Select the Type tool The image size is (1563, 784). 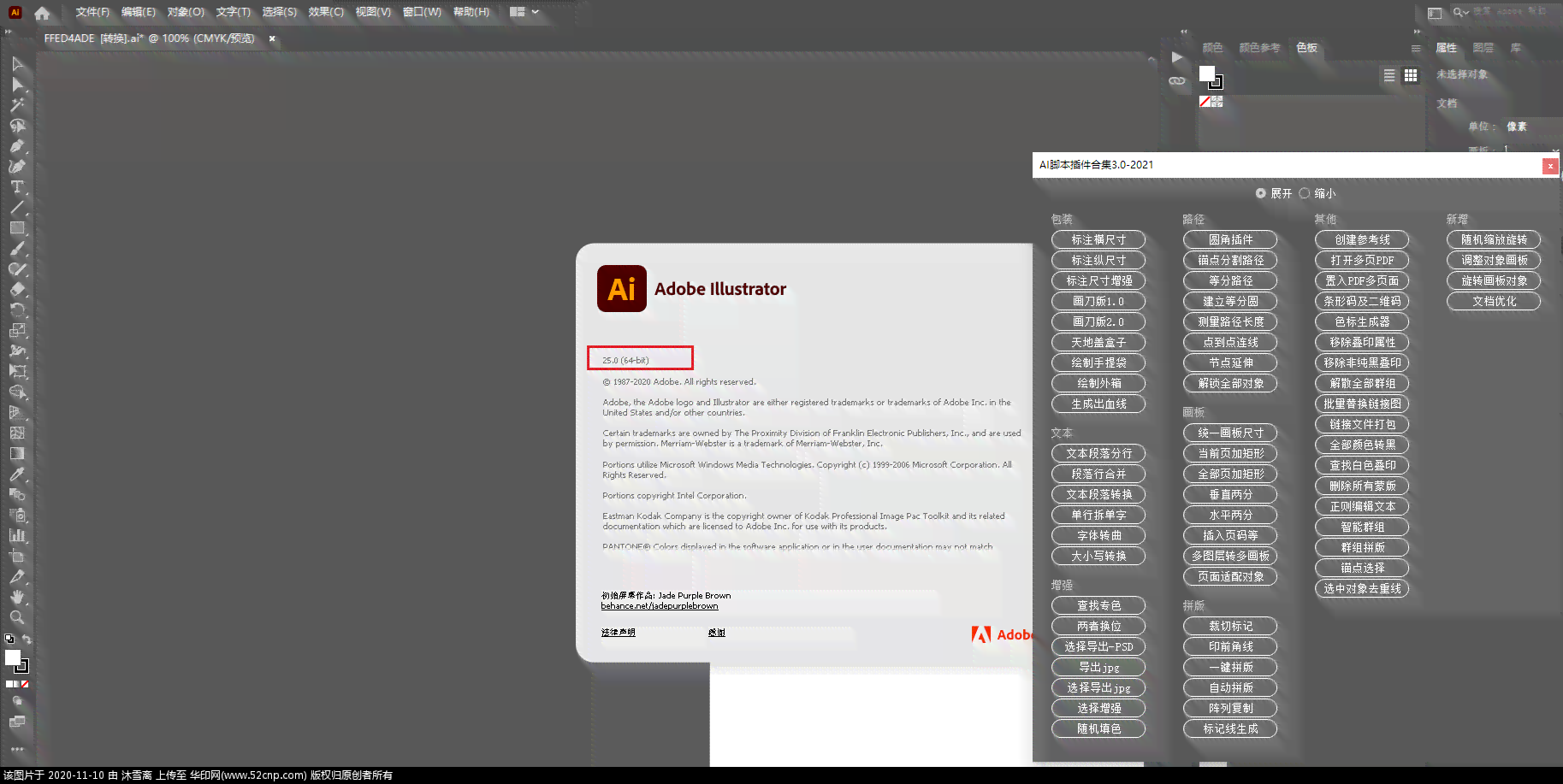17,187
